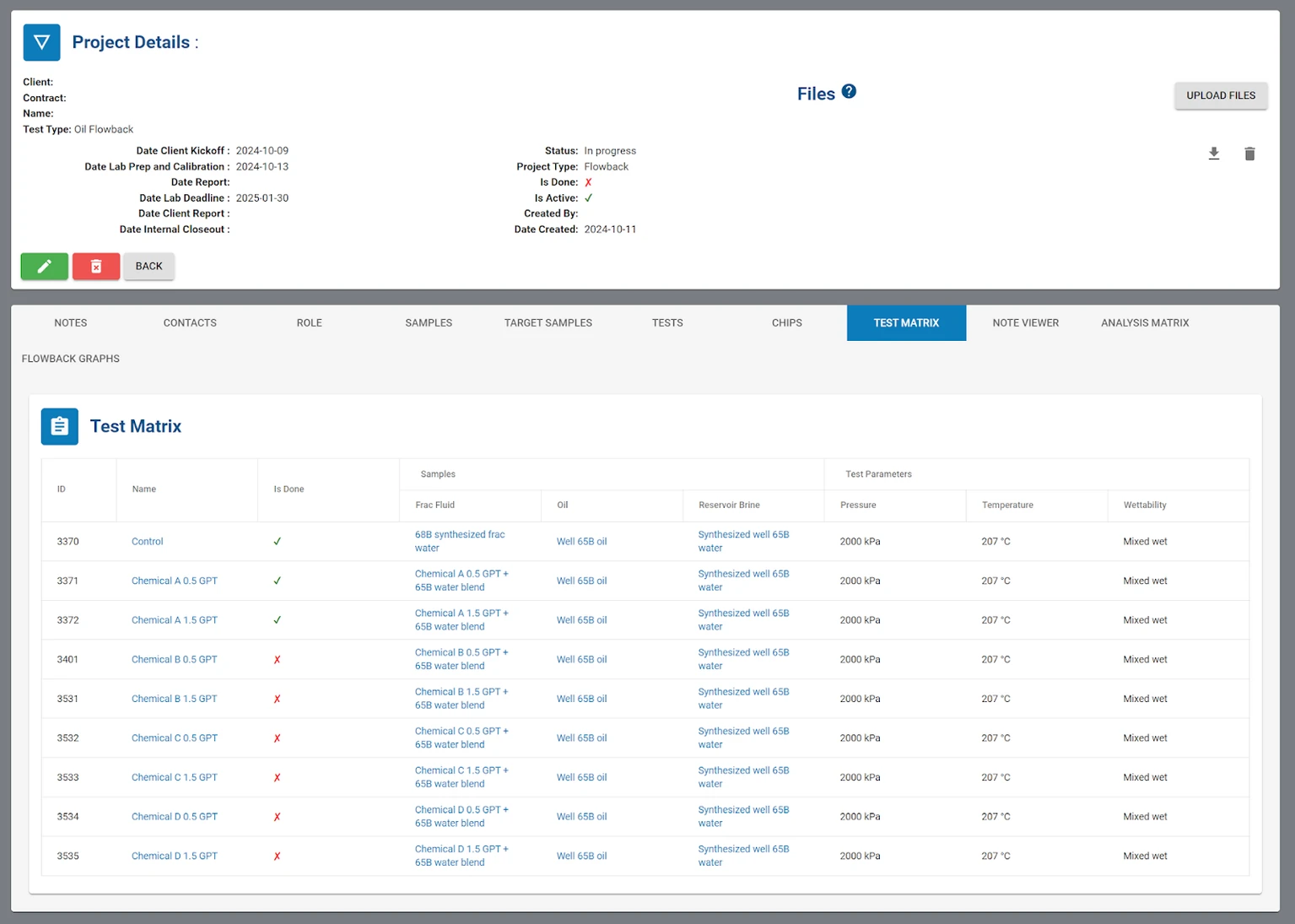
Task: Click the red X for Chemical B 0.5 GPT
Action: 278,660
